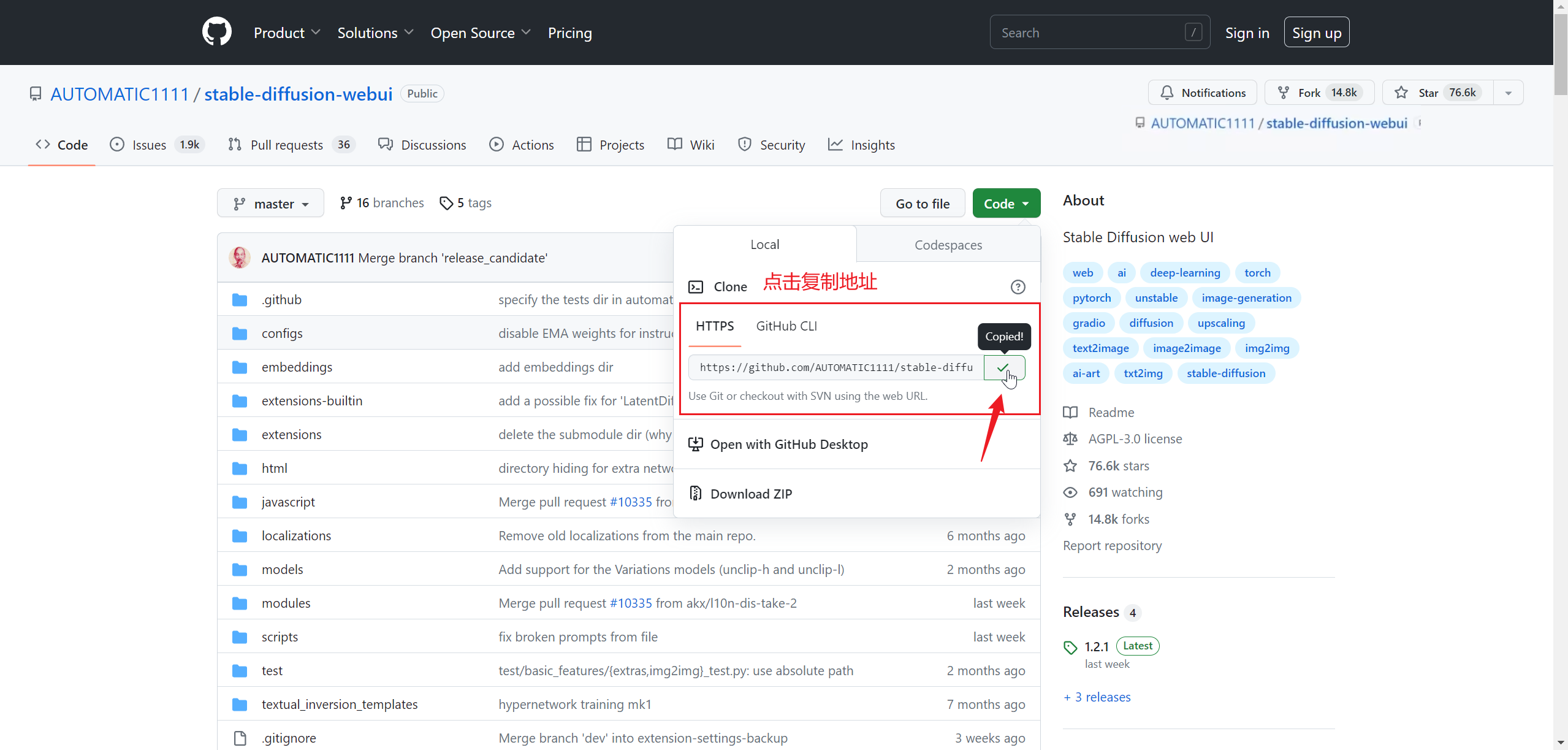
Task: Open the 16 branches link
Action: pos(382,203)
